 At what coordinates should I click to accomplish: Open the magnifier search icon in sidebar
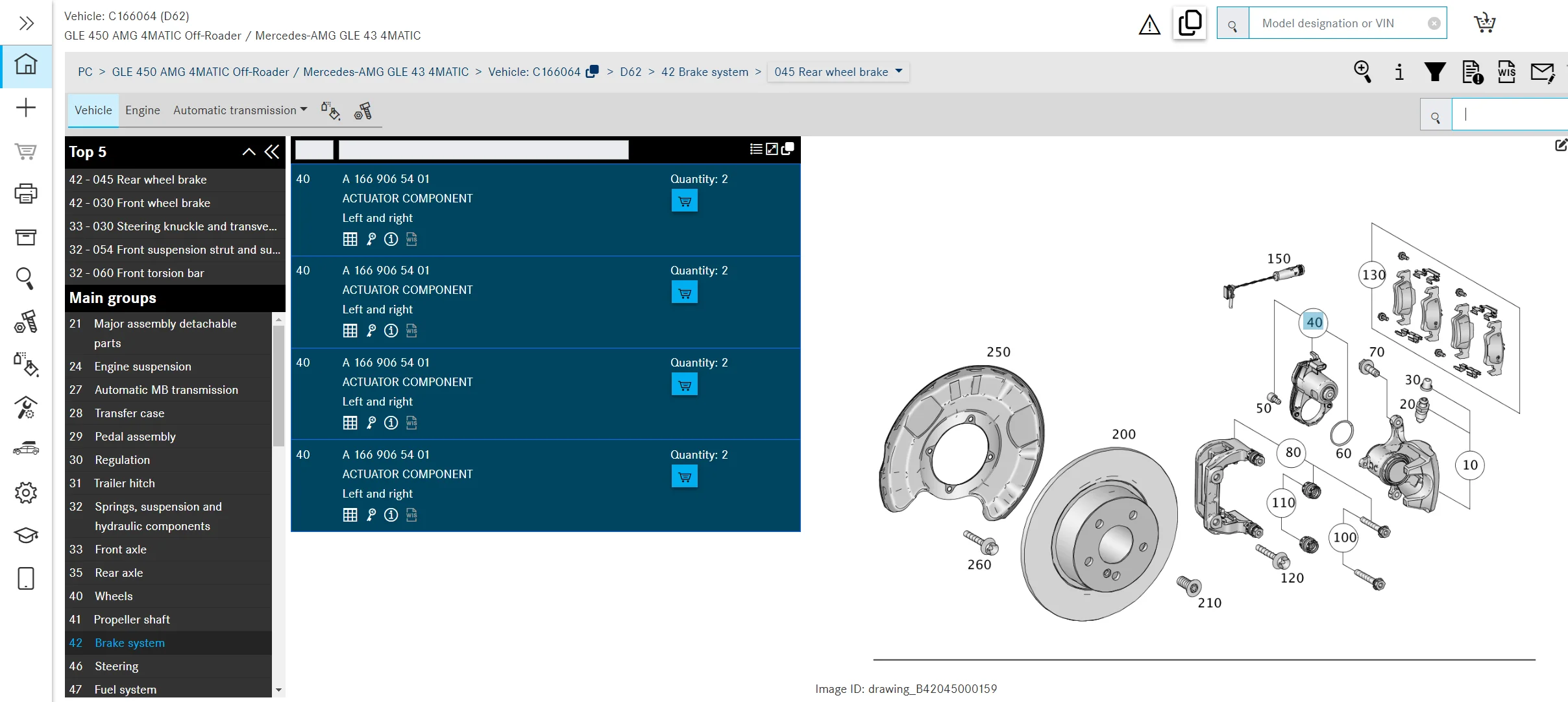[26, 278]
